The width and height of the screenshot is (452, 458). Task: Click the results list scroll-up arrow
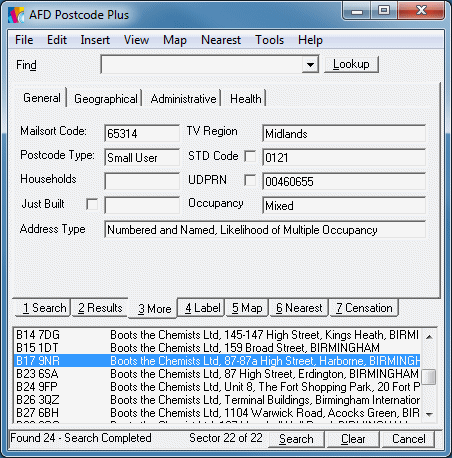coord(429,337)
